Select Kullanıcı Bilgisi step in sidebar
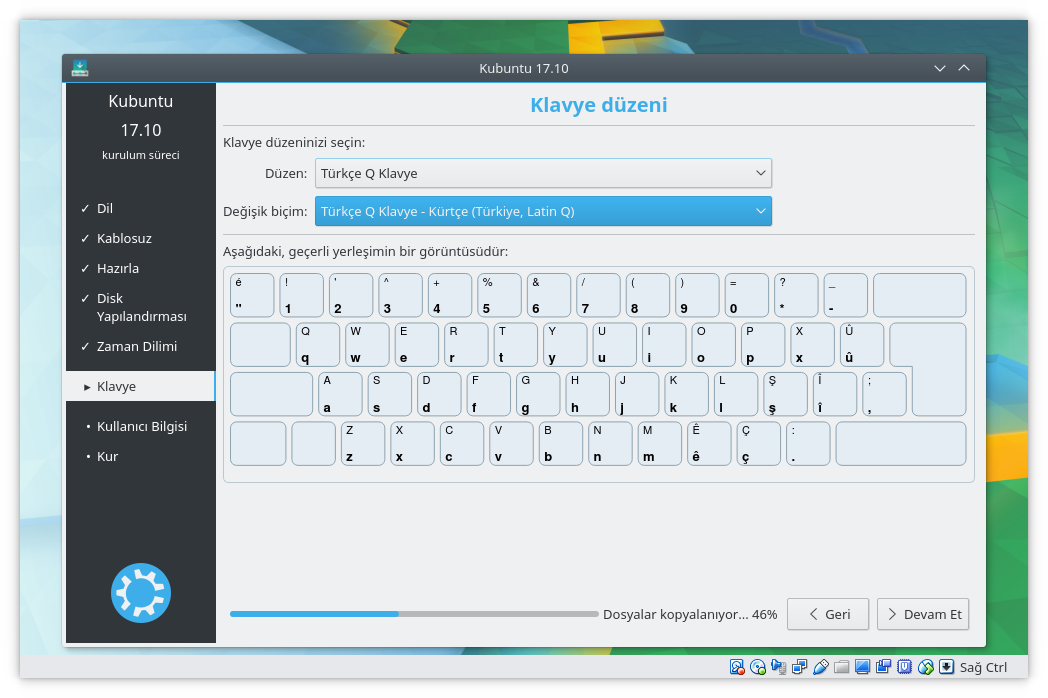 (141, 426)
